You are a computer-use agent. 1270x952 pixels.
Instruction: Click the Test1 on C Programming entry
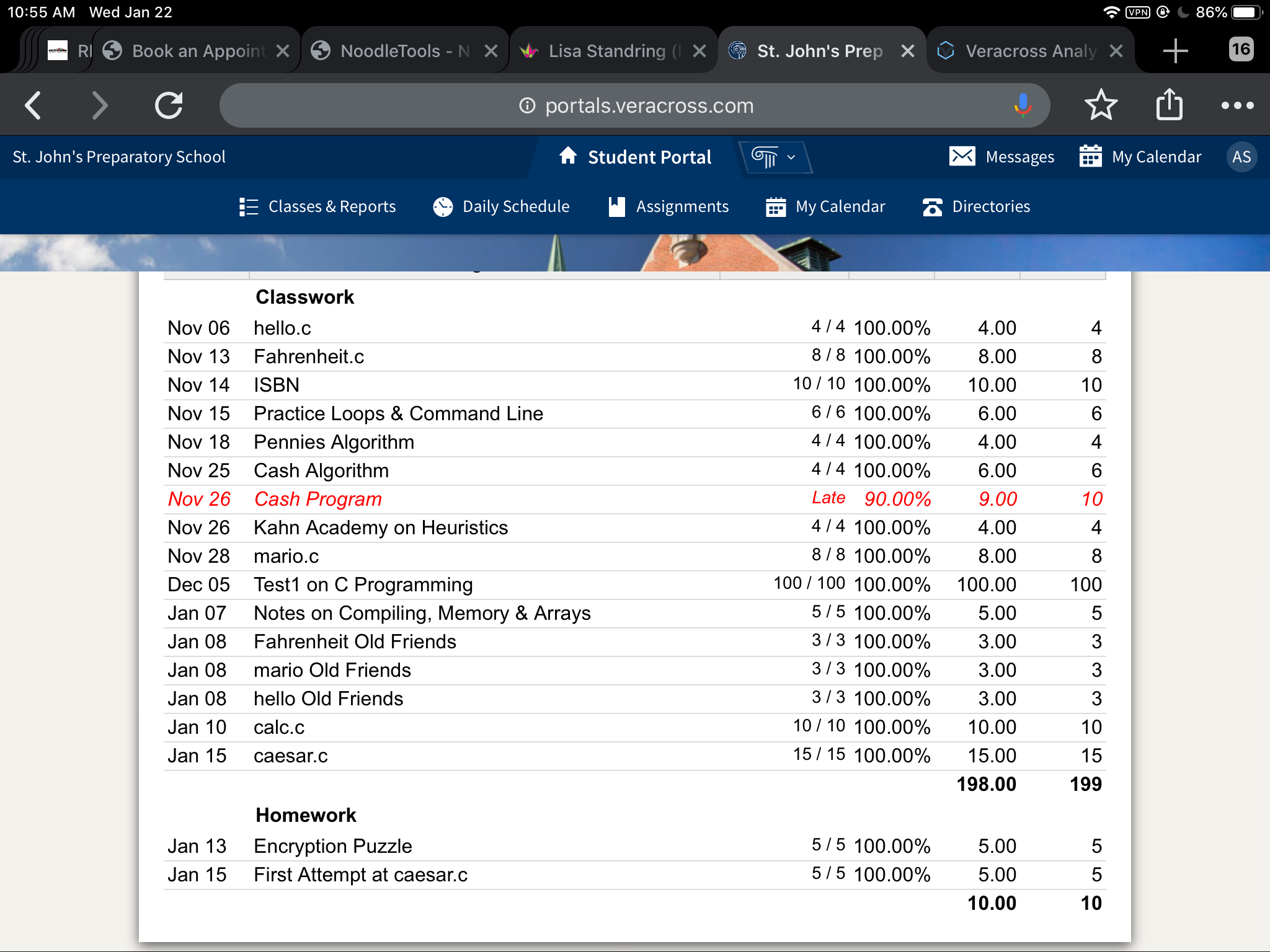click(363, 584)
